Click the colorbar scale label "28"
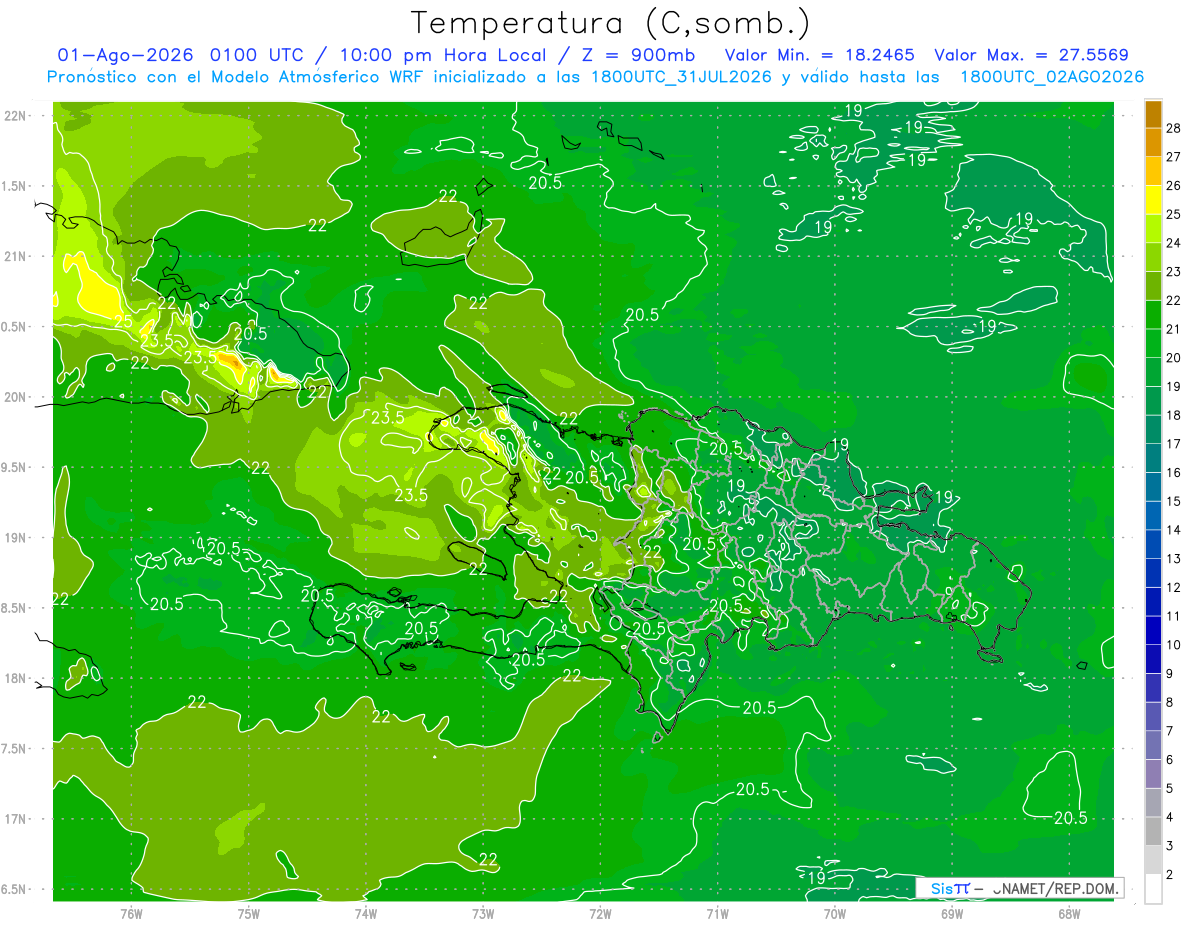1200x927 pixels. coord(1174,128)
